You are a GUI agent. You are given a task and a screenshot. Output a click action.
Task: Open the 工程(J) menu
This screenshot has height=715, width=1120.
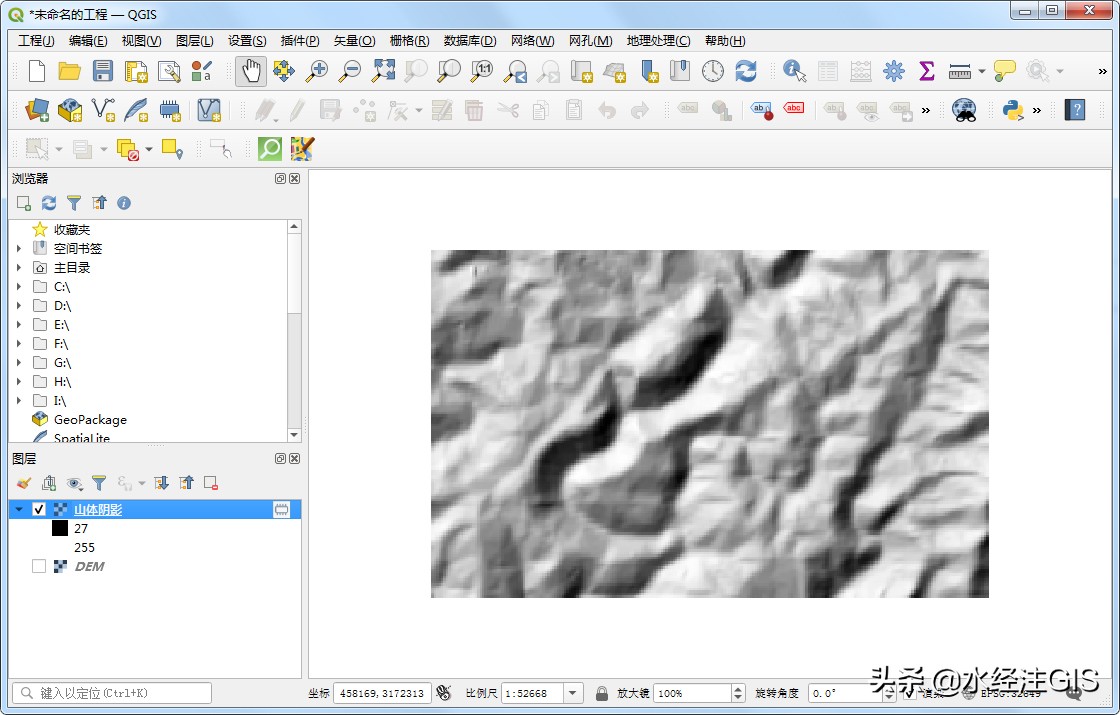click(x=36, y=41)
